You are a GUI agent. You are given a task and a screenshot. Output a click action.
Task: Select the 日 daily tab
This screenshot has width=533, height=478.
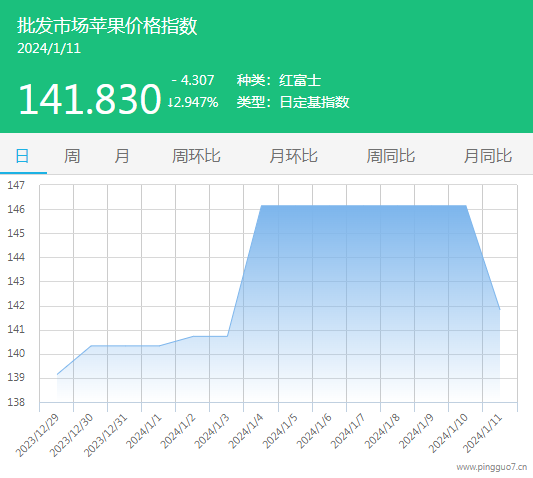coord(22,156)
